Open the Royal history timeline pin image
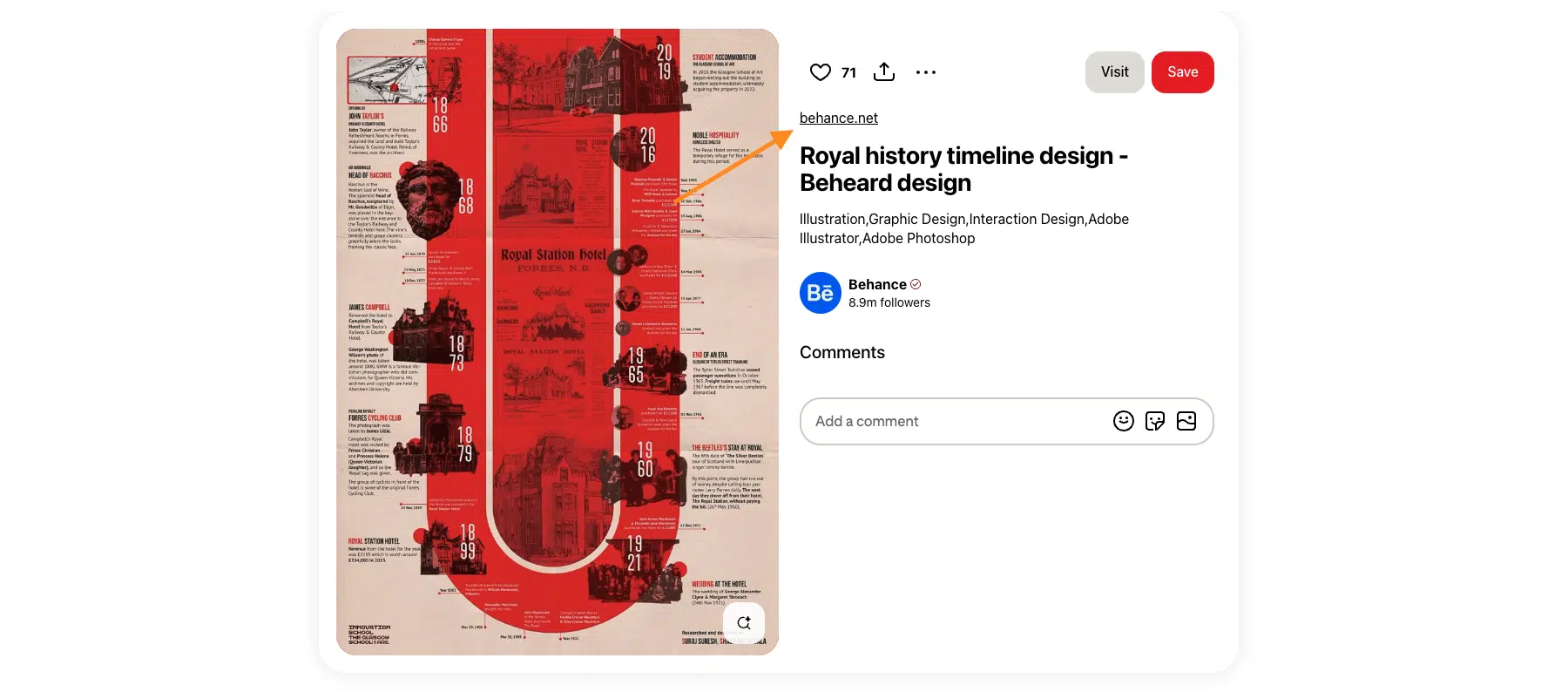Screen dimensions: 1568x692 click(558, 342)
